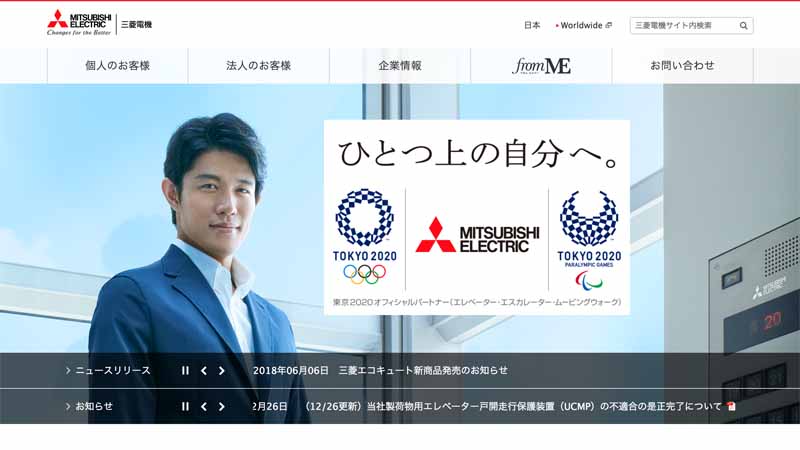Image resolution: width=800 pixels, height=450 pixels.
Task: Click the search magnifier icon
Action: tap(743, 26)
